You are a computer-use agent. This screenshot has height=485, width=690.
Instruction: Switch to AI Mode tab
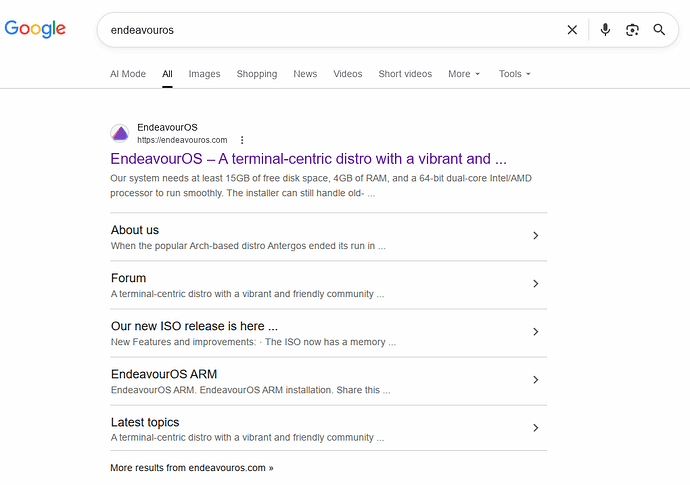(128, 74)
